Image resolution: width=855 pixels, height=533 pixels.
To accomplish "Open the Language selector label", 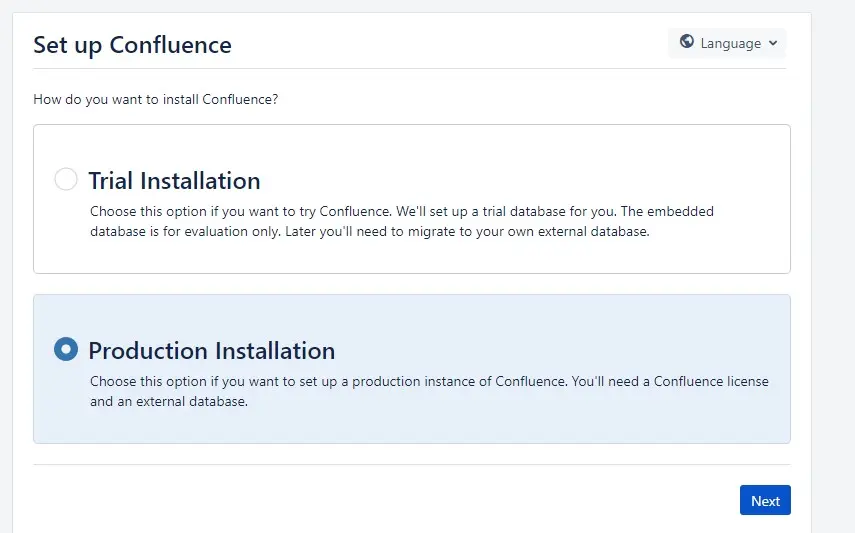I will tap(730, 44).
